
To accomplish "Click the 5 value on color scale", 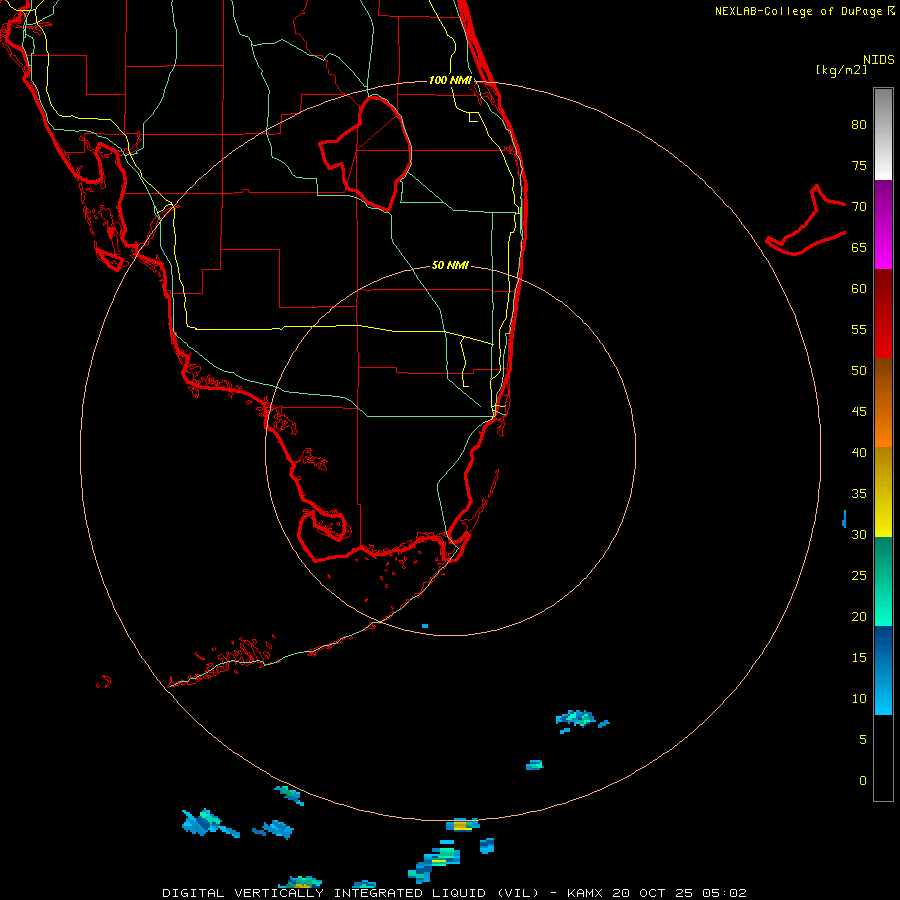I will coord(863,740).
